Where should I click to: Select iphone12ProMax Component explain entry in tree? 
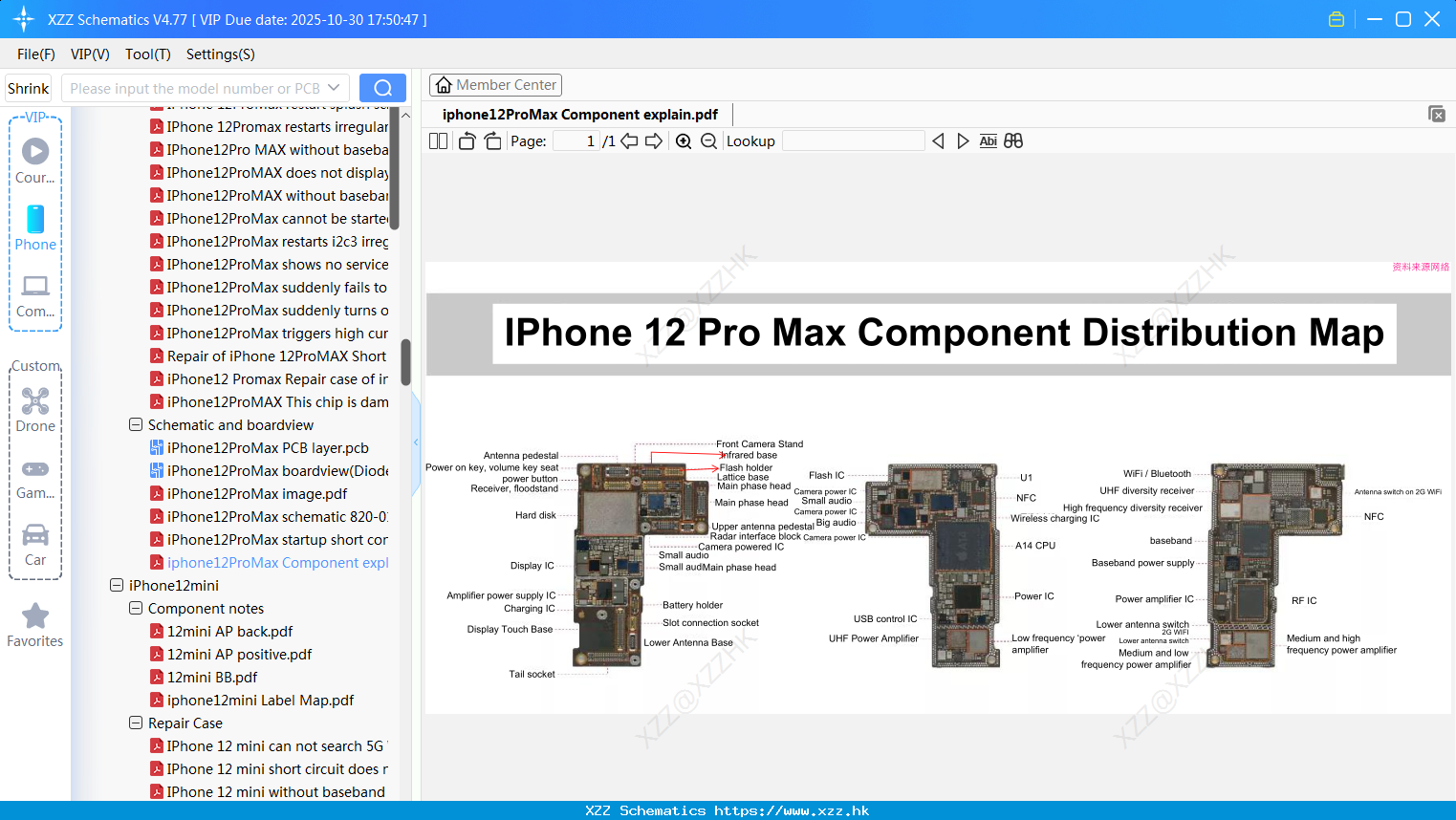(x=269, y=563)
